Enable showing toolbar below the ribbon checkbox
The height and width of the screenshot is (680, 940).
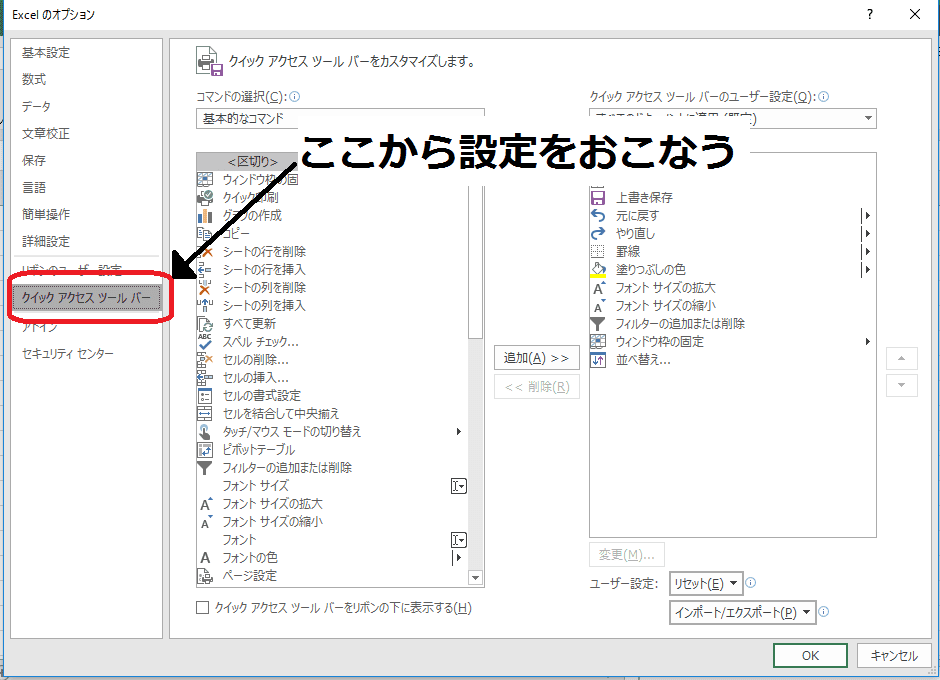(203, 608)
